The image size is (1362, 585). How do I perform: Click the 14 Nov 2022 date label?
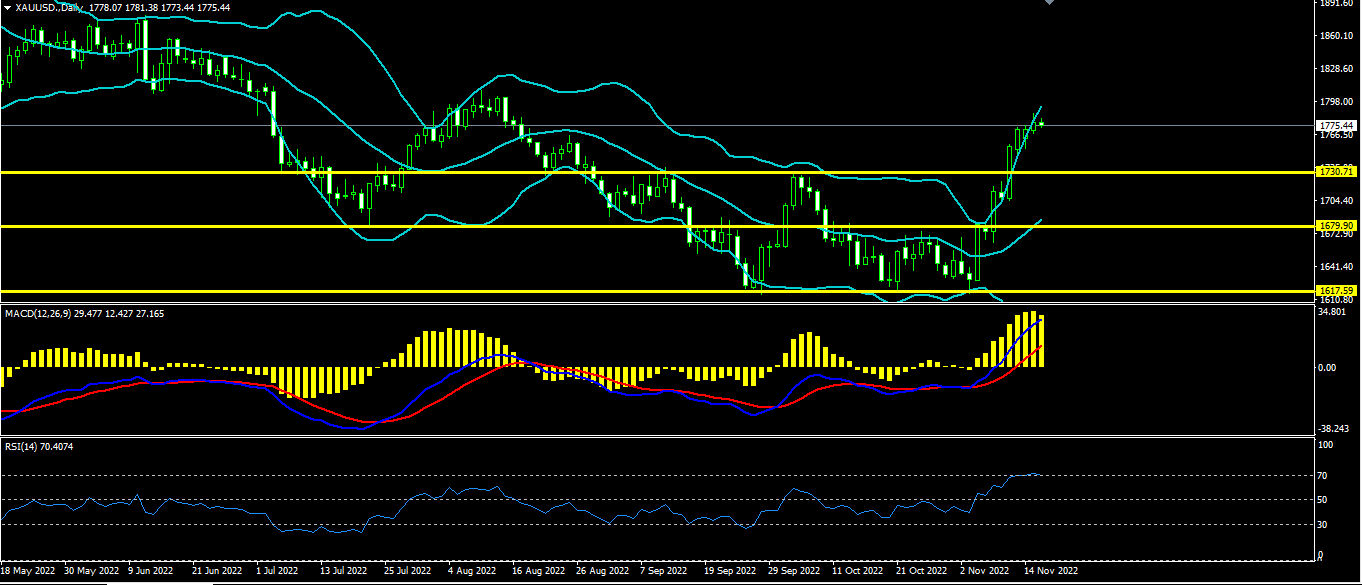[1051, 571]
